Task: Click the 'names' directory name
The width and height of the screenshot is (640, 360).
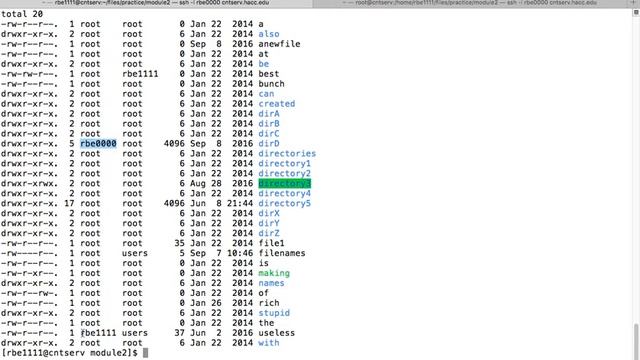Action: pyautogui.click(x=271, y=283)
